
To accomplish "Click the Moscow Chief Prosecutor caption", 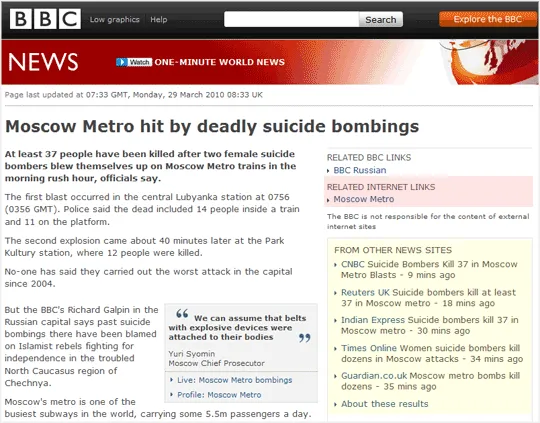I will tap(216, 363).
